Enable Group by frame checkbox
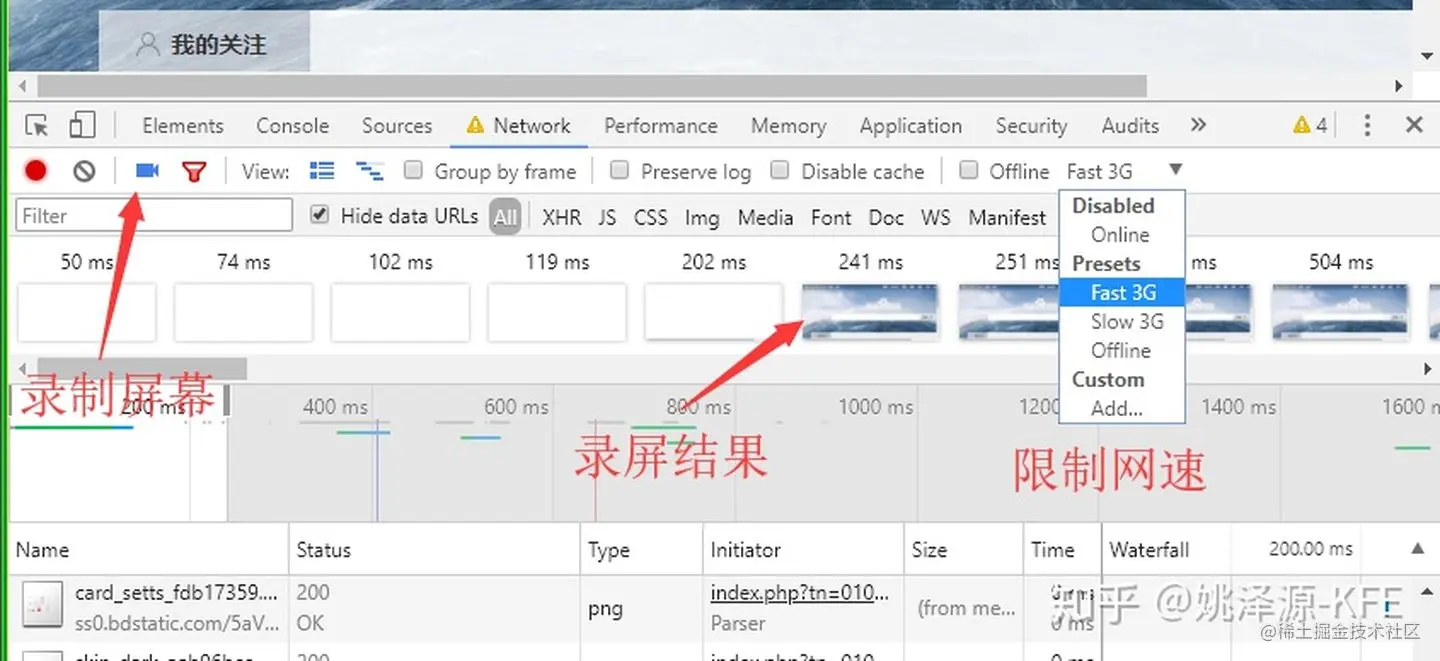 pyautogui.click(x=413, y=170)
